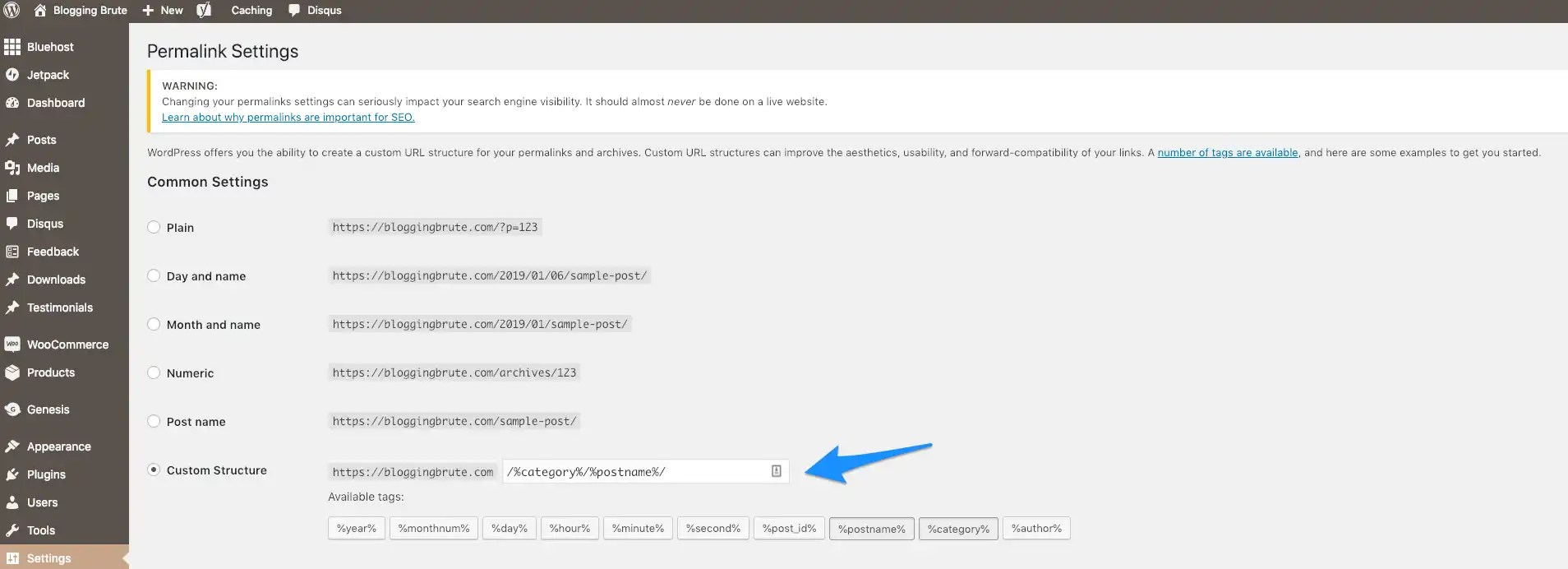
Task: Click the Media icon in sidebar
Action: coord(12,168)
